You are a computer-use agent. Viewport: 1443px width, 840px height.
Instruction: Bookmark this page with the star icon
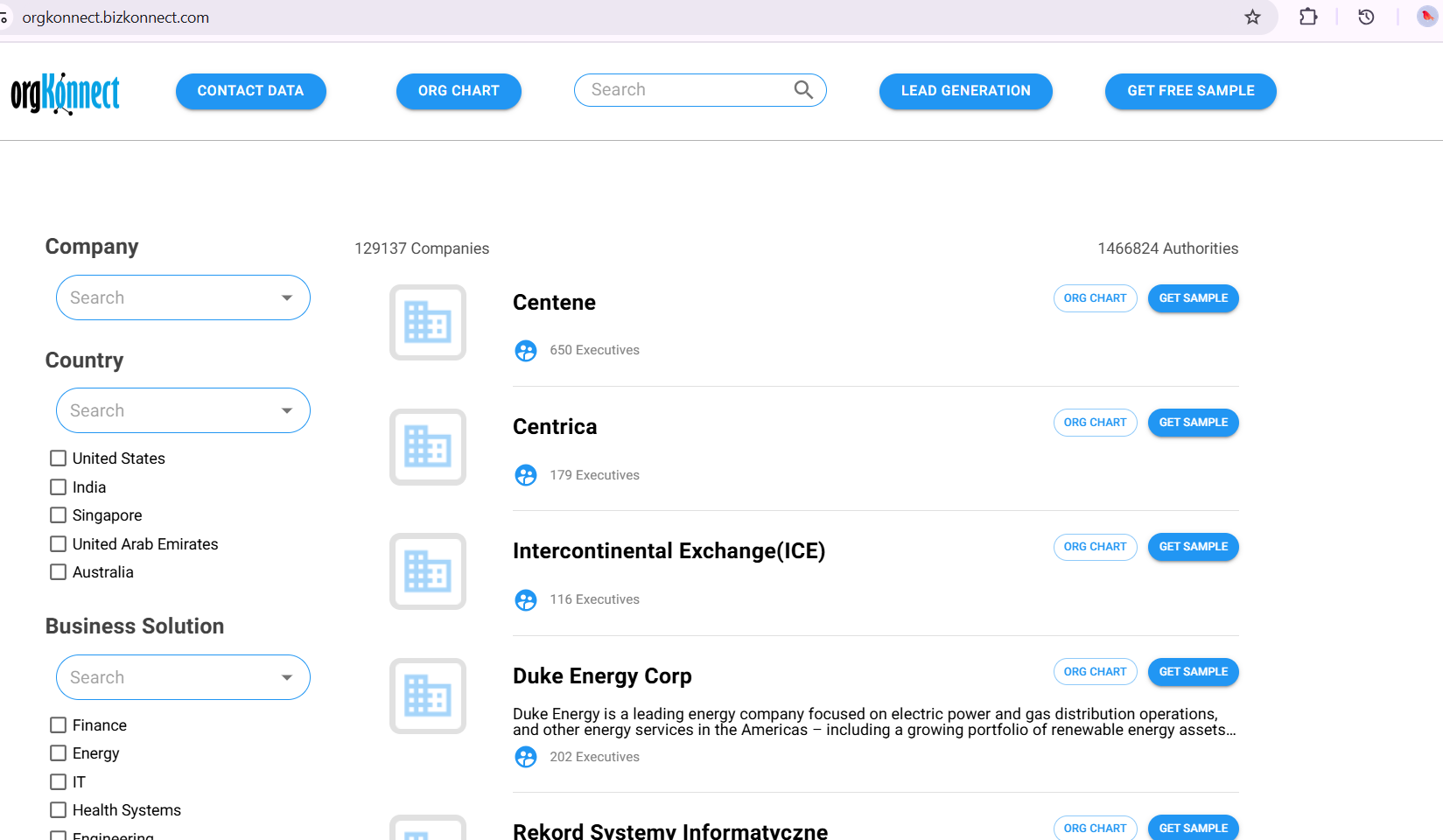tap(1252, 17)
